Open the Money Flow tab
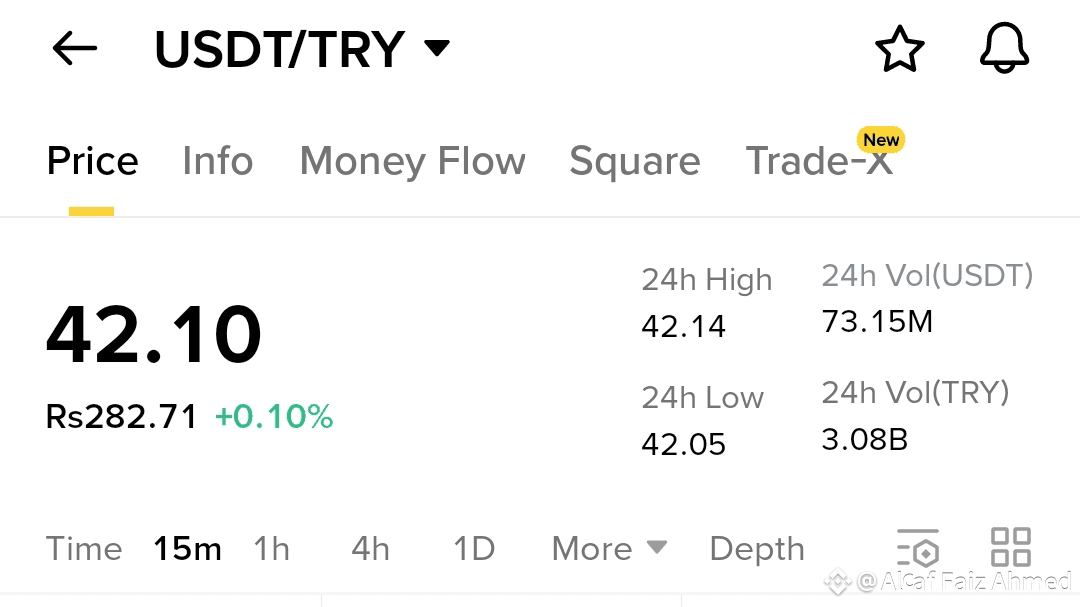Viewport: 1080px width, 607px height. click(412, 161)
